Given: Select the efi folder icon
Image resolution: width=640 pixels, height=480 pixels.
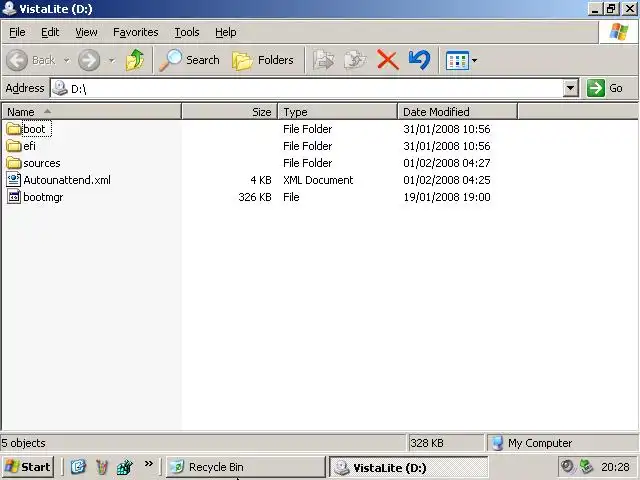Looking at the screenshot, I should click(14, 146).
